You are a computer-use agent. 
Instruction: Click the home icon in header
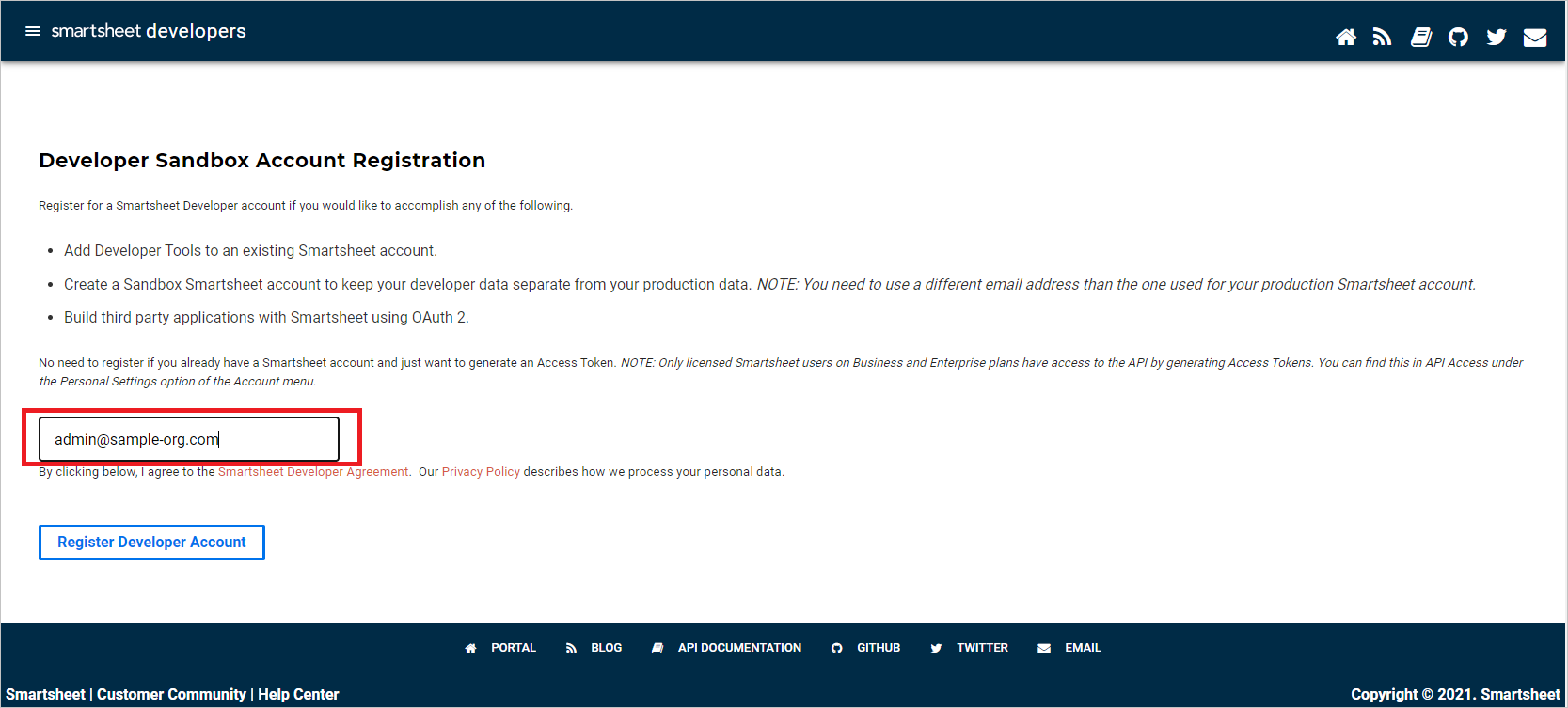[1346, 37]
